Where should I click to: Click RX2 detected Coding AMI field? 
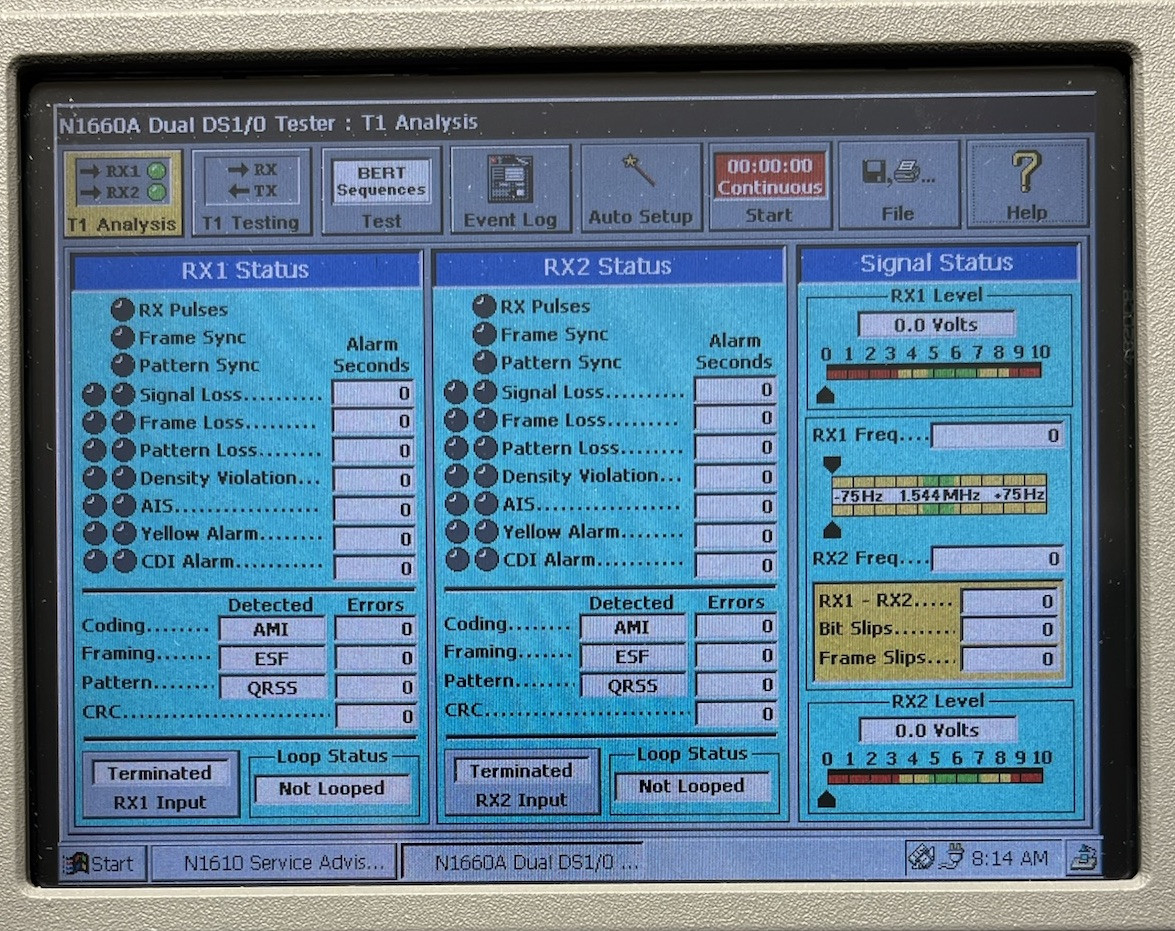(x=632, y=627)
